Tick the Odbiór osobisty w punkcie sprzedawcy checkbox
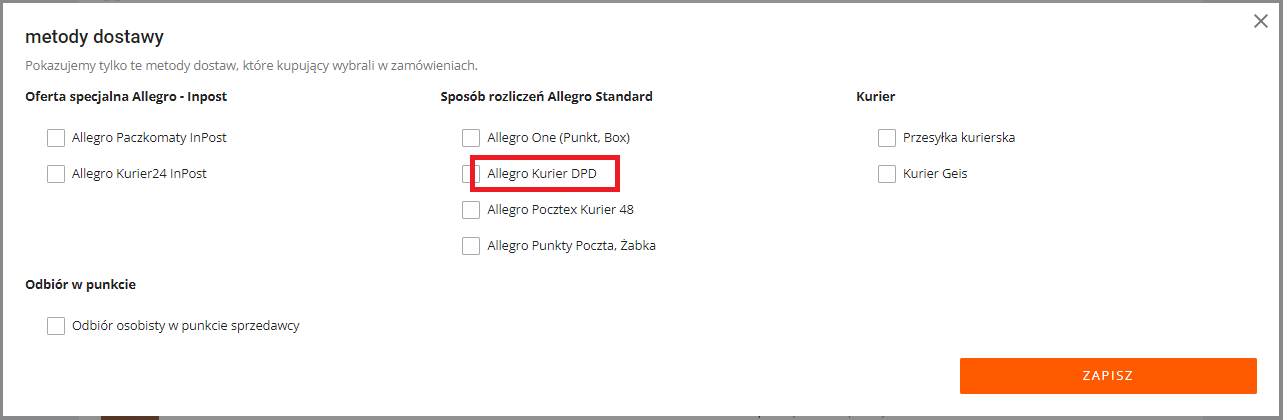 click(x=56, y=326)
